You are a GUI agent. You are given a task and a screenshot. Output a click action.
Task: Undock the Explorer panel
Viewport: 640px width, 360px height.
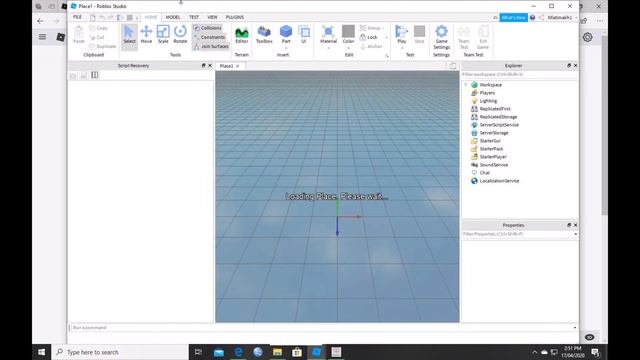(569, 65)
